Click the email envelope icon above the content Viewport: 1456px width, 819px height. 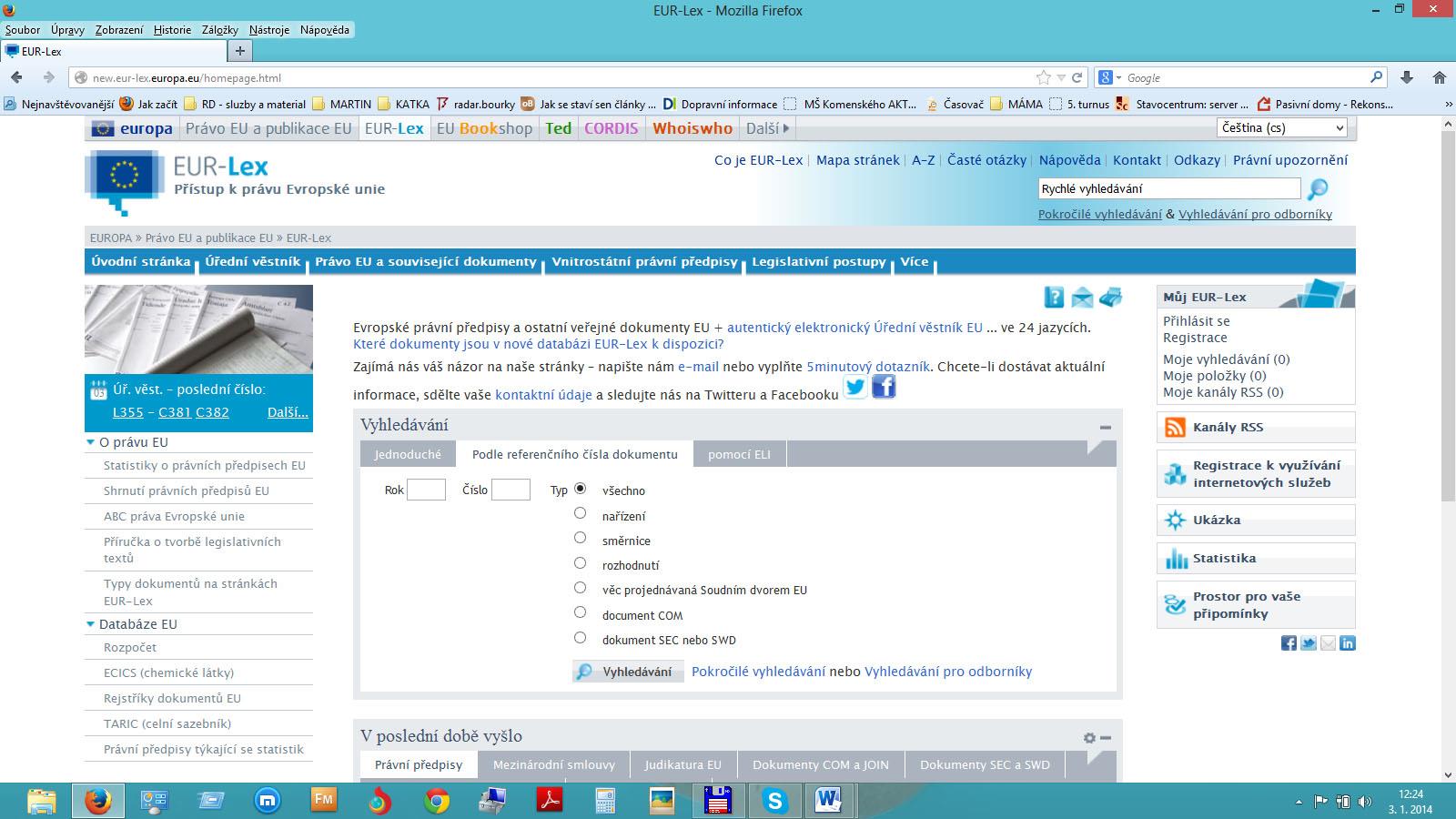[x=1082, y=298]
